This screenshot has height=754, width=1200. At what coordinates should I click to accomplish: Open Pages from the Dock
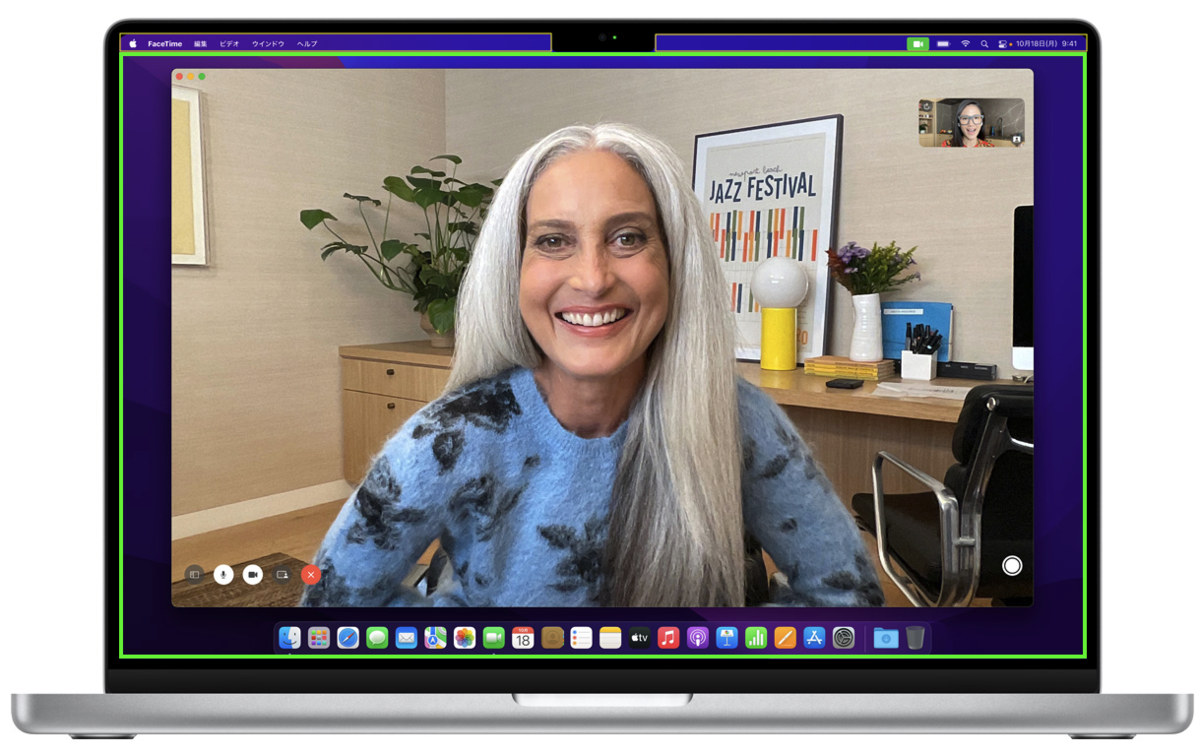coord(785,638)
